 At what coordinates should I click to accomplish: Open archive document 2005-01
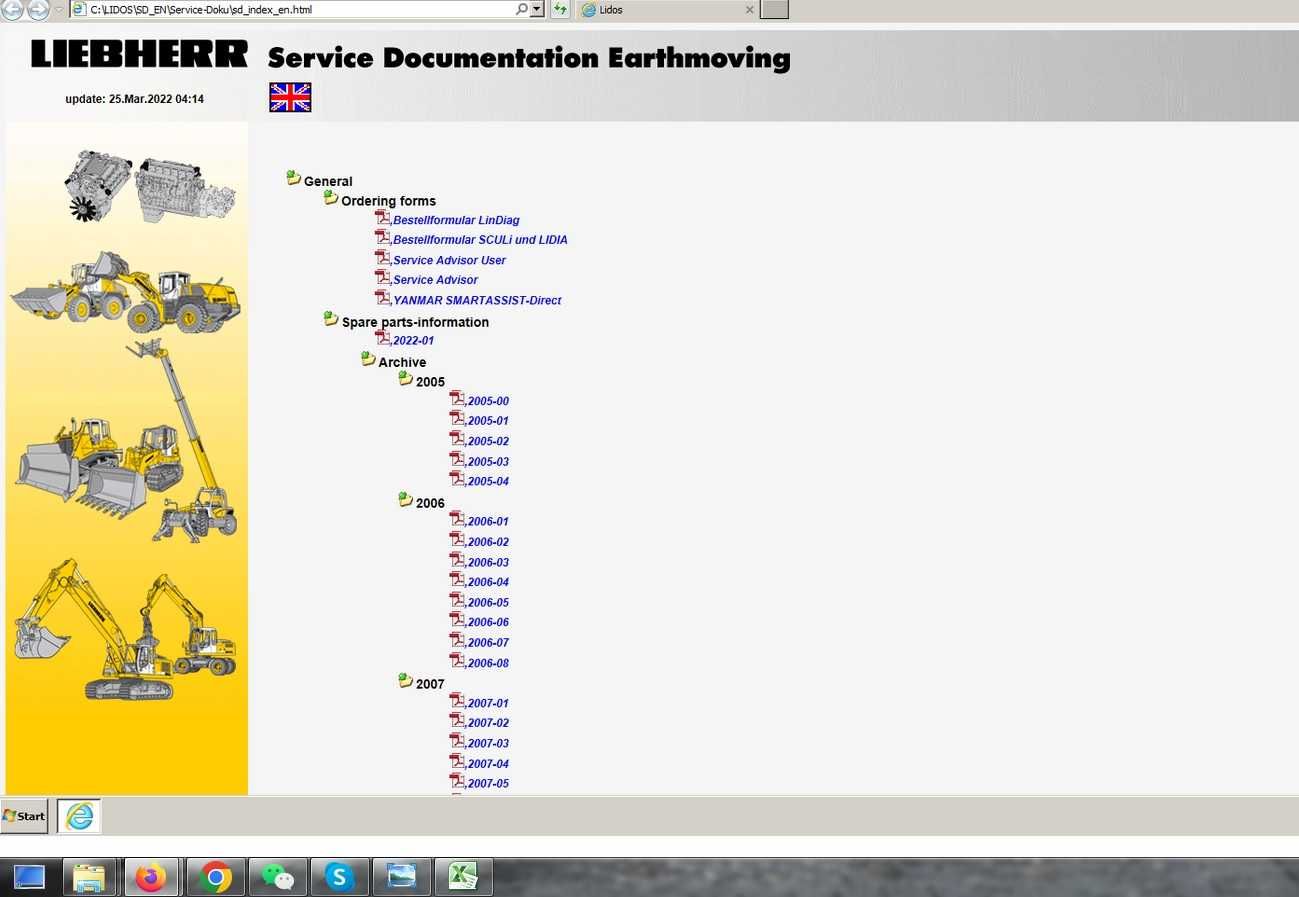[x=488, y=421]
